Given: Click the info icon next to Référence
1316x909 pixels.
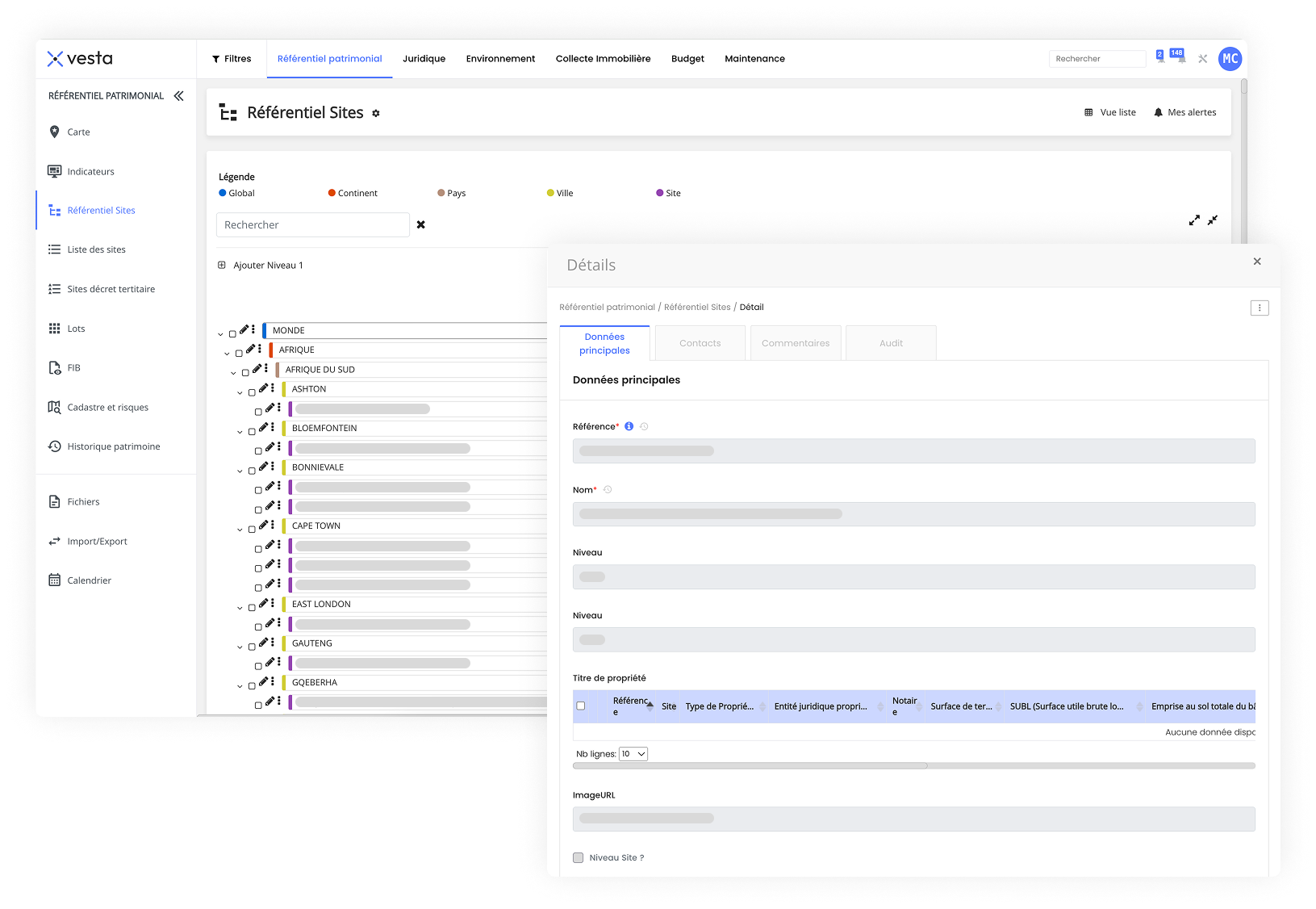Looking at the screenshot, I should click(629, 426).
